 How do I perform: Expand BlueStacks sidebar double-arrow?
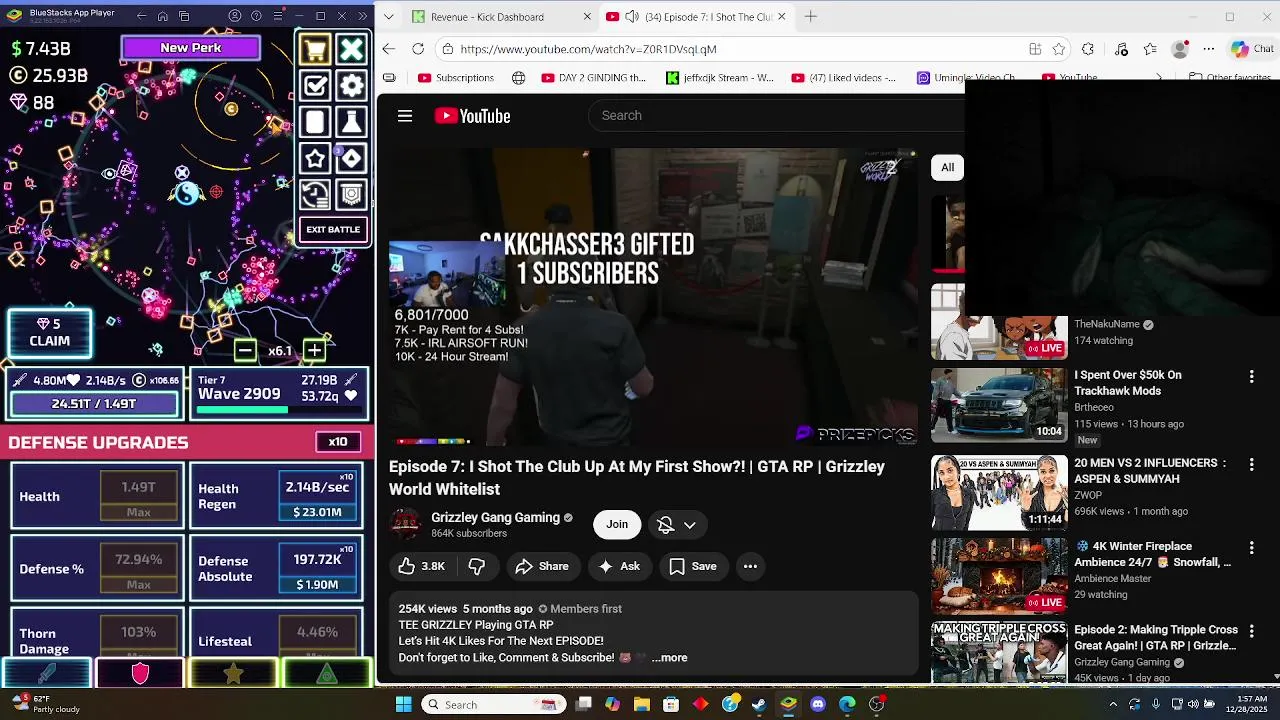363,16
